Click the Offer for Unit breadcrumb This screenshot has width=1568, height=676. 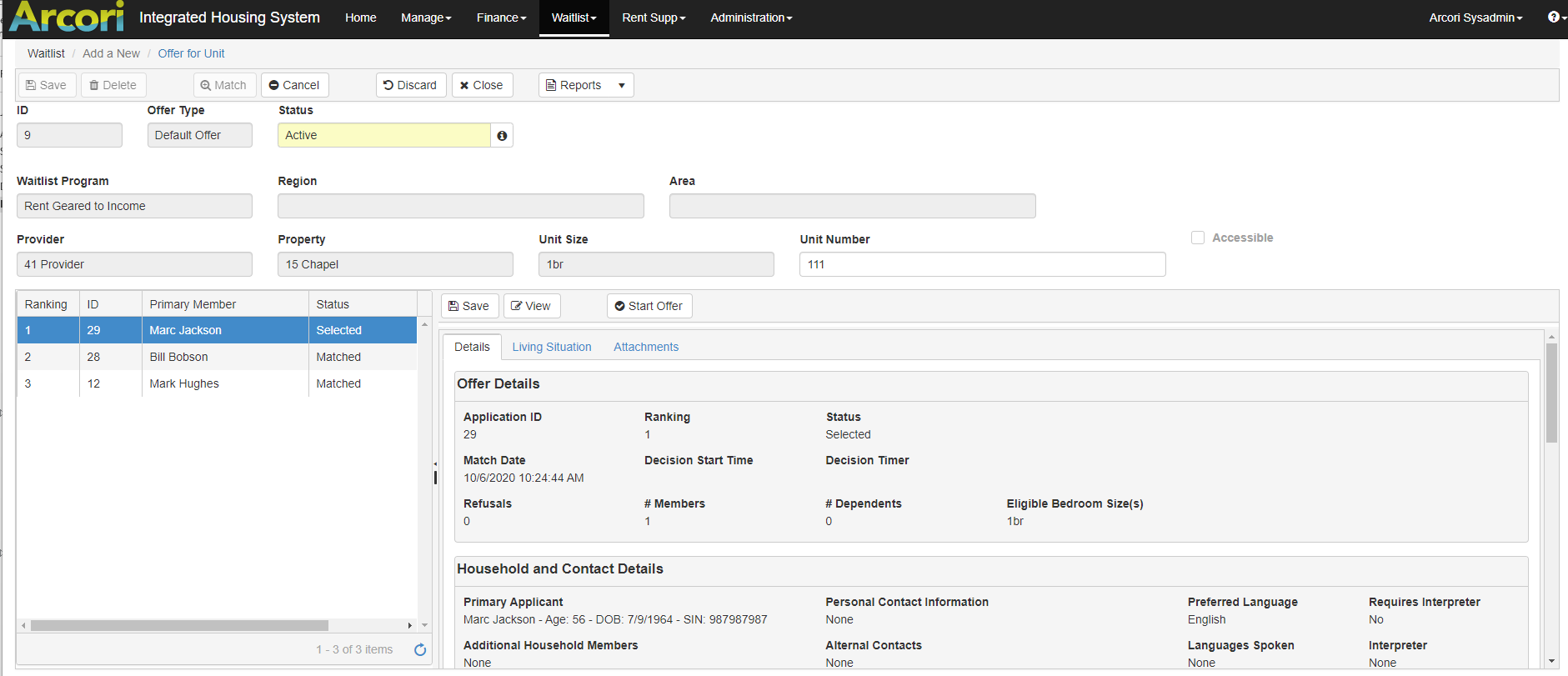coord(191,53)
